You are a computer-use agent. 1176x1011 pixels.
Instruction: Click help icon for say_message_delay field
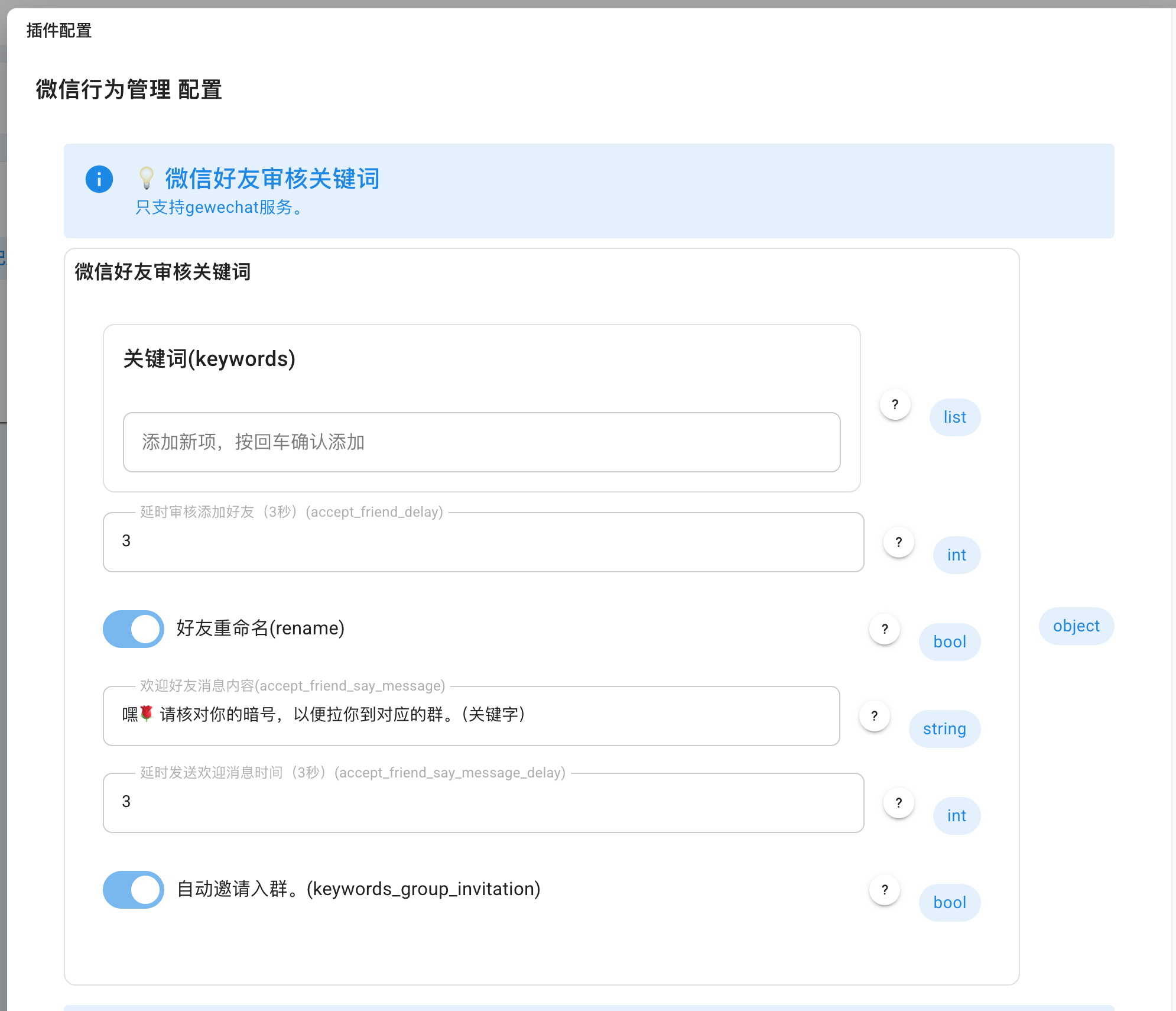pos(898,803)
